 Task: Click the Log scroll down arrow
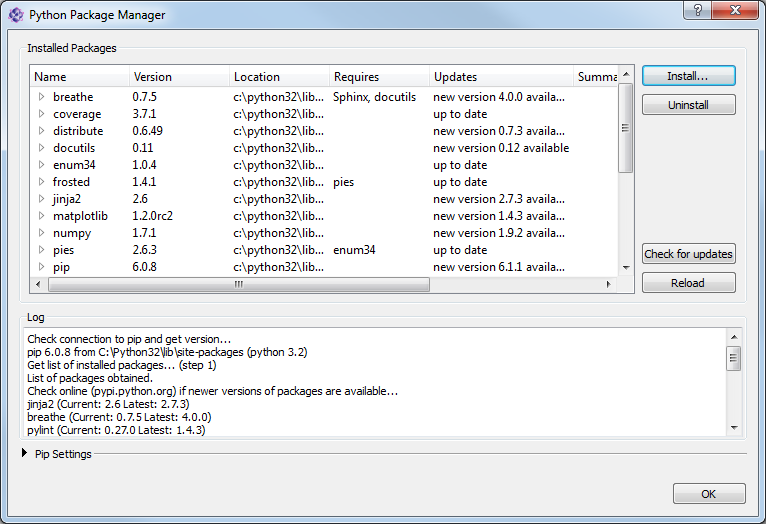click(734, 428)
